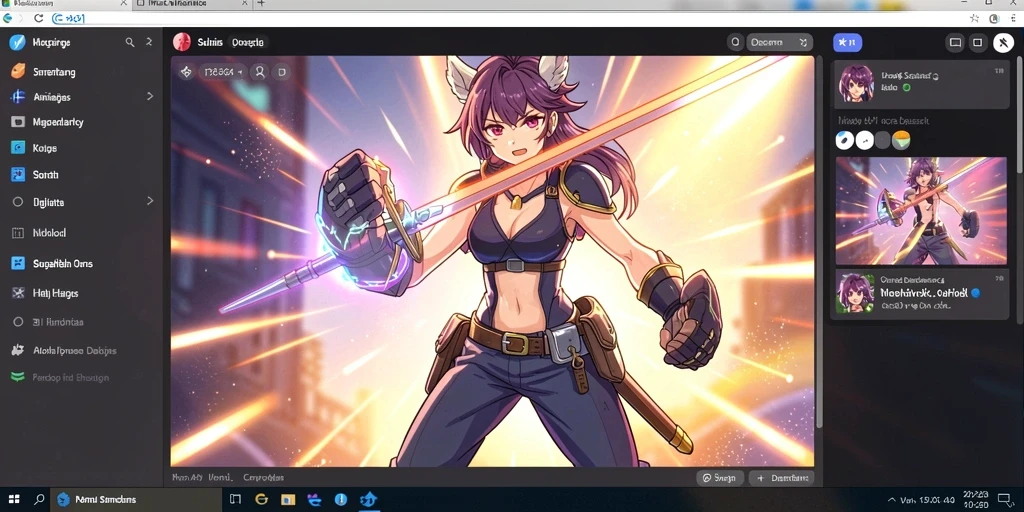
Task: Select the orange-green circle swatch
Action: point(901,140)
